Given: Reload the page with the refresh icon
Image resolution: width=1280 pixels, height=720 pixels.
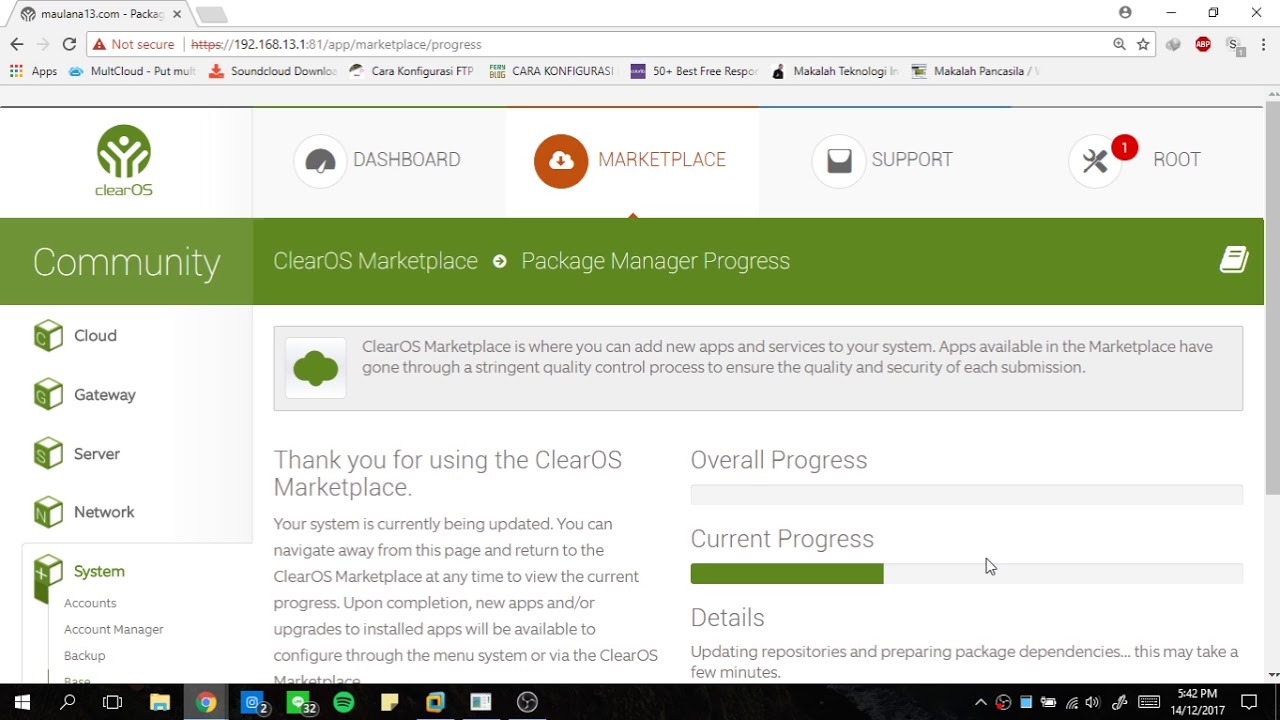Looking at the screenshot, I should point(69,44).
